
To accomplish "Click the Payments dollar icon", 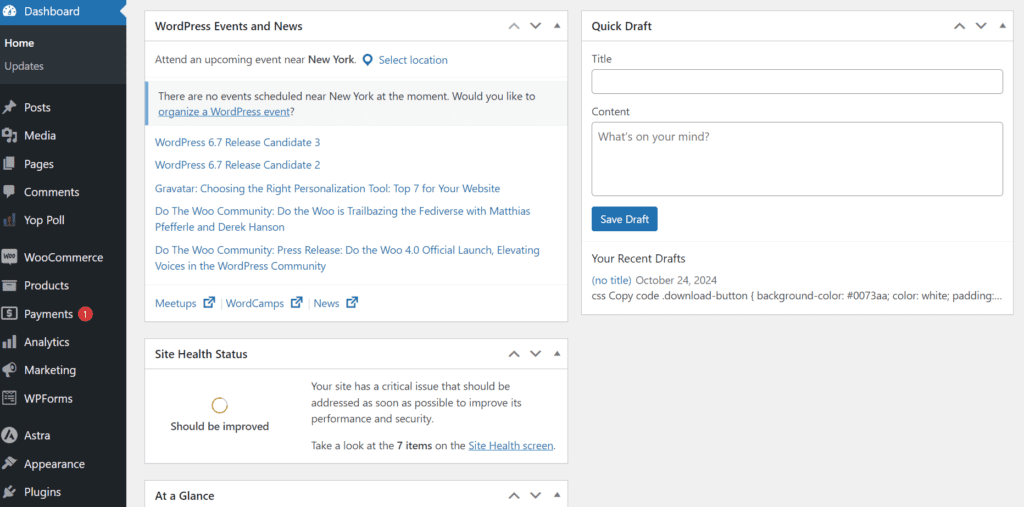I will click(9, 314).
